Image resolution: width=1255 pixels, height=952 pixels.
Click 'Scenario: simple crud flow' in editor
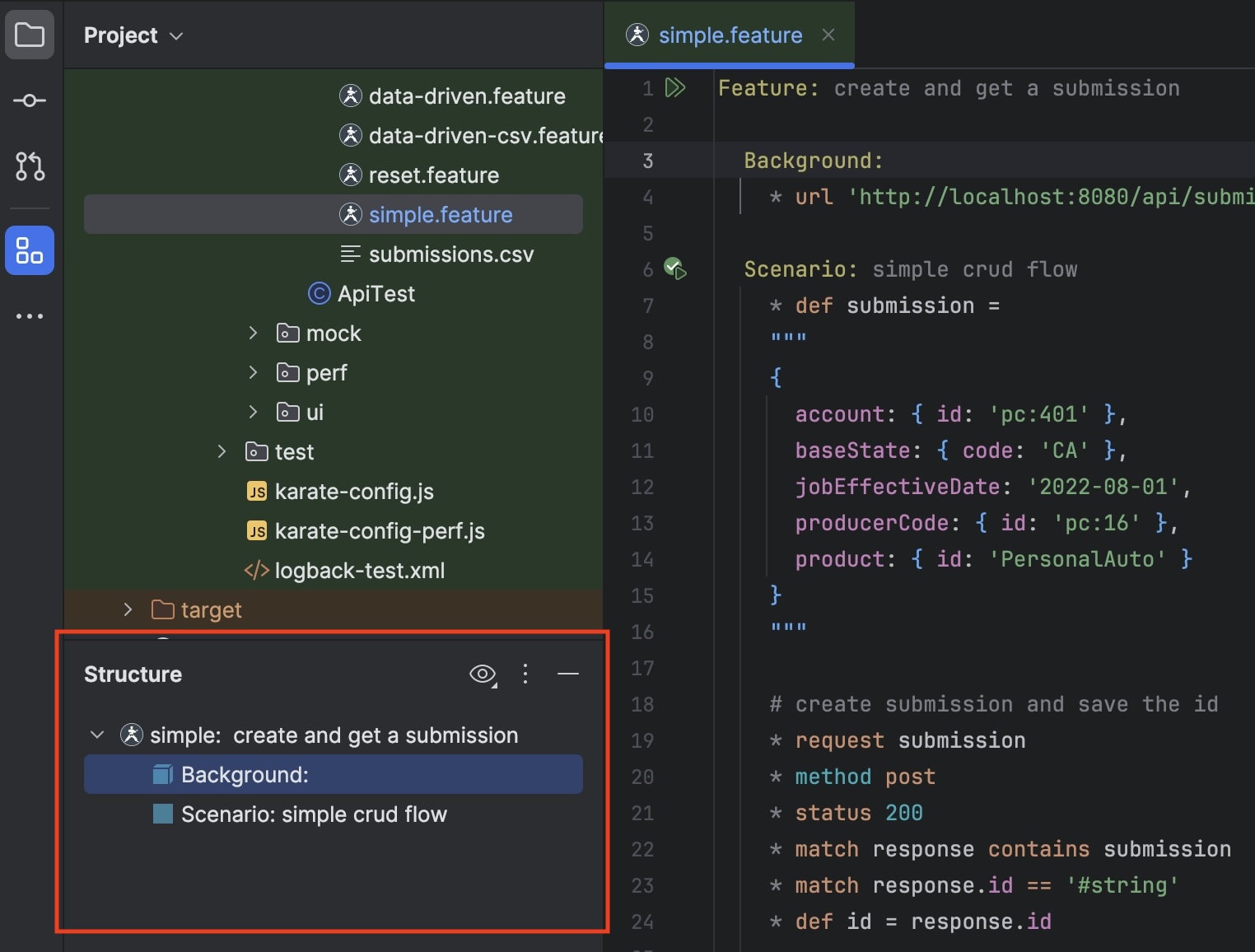(911, 269)
